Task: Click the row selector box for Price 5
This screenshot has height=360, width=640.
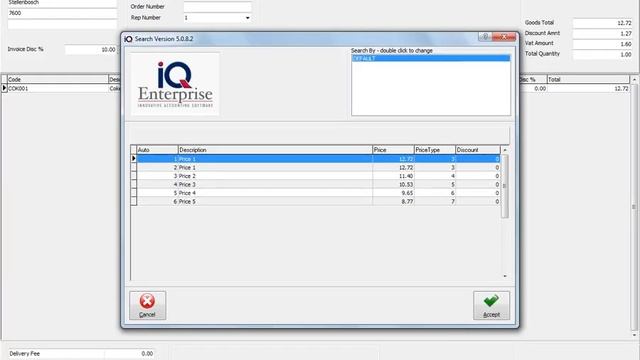Action: click(133, 202)
